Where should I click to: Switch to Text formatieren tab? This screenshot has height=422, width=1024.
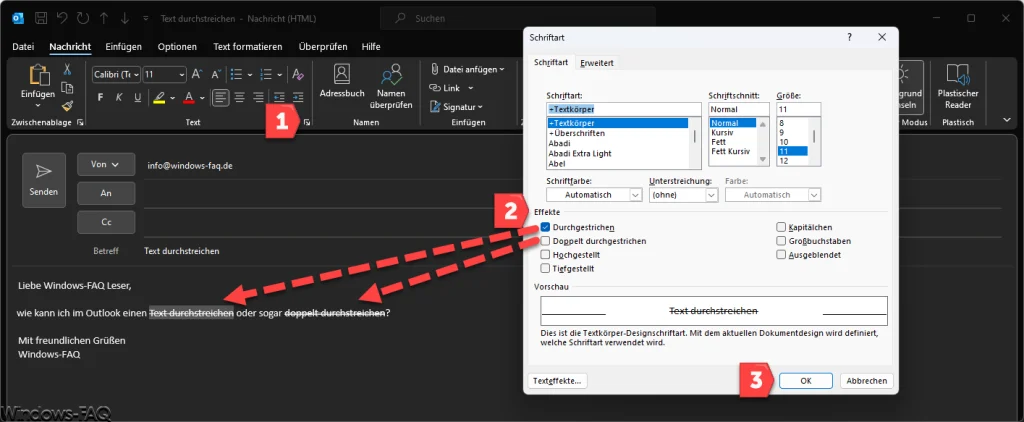pyautogui.click(x=248, y=47)
